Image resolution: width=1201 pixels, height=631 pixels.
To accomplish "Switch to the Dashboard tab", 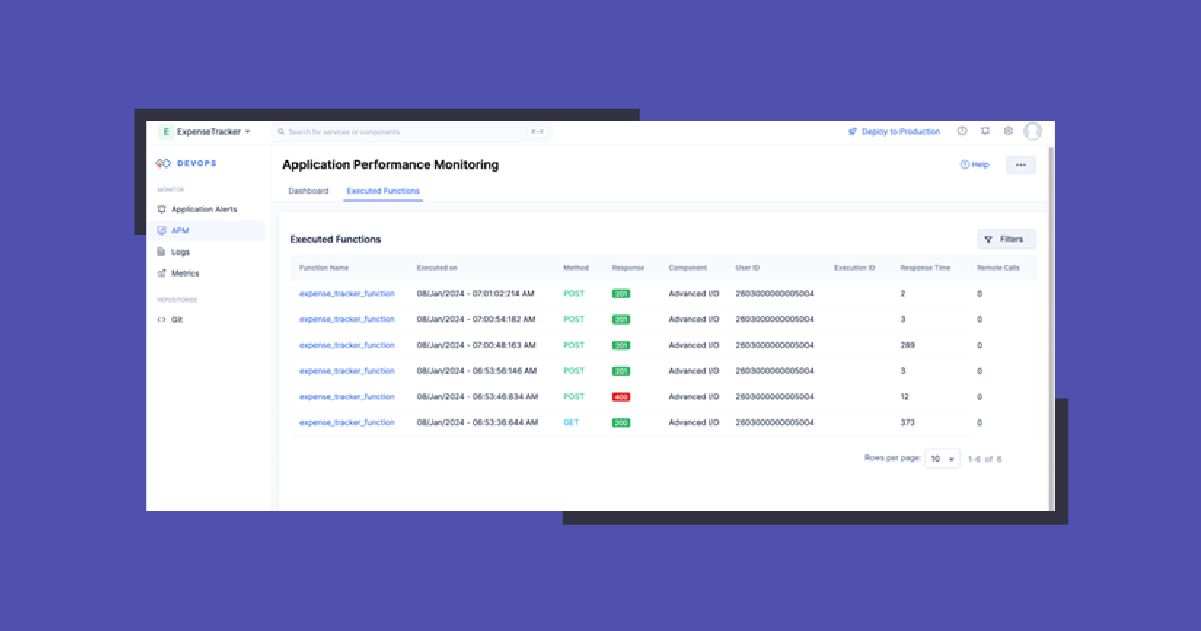I will (x=308, y=191).
